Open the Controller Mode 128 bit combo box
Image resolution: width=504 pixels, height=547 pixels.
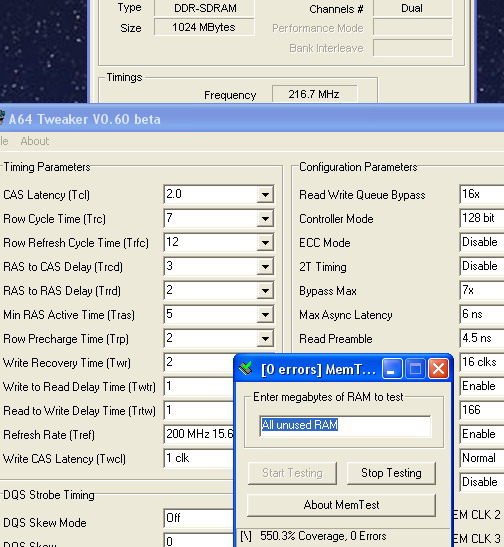tap(482, 218)
